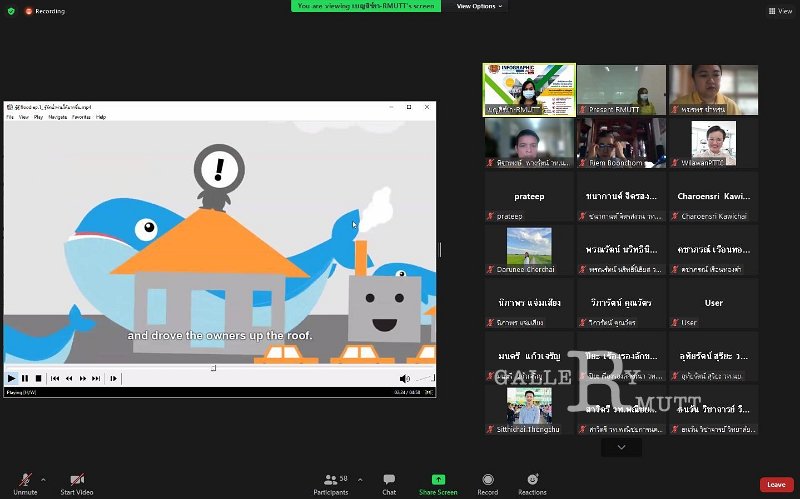Open the View layout switcher
Screen dimensions: 800x499
pyautogui.click(x=780, y=11)
